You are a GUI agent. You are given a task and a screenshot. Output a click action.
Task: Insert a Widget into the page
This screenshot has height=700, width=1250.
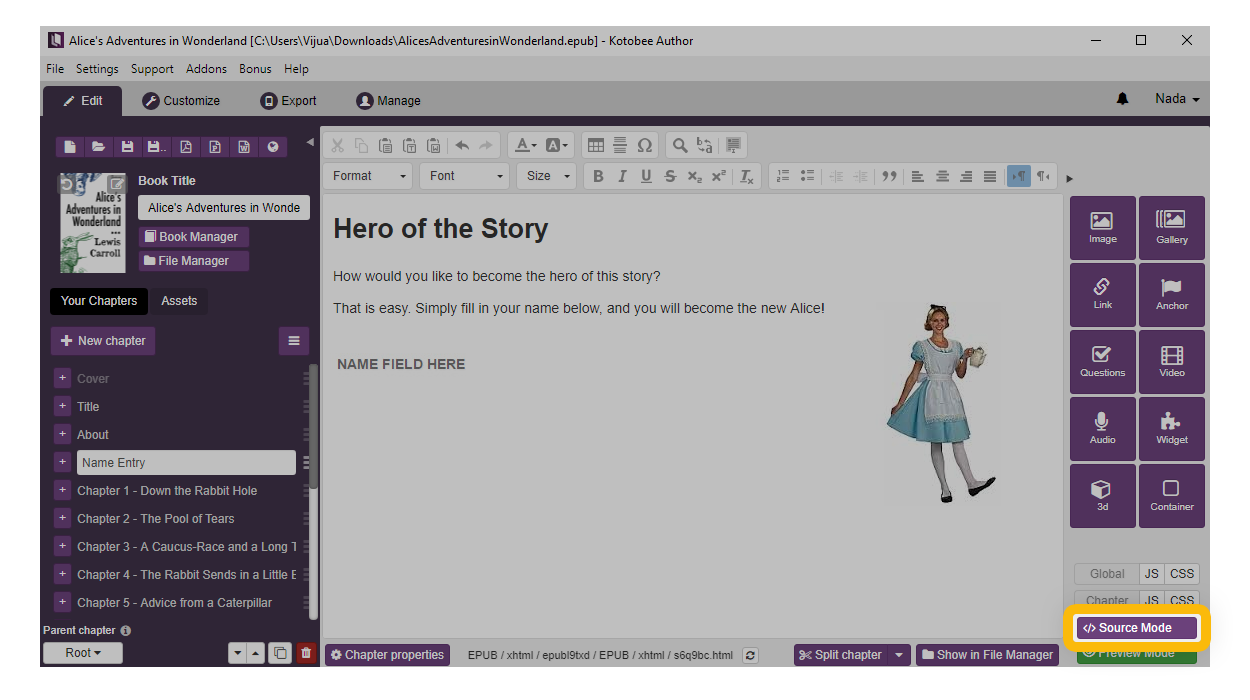tap(1171, 428)
